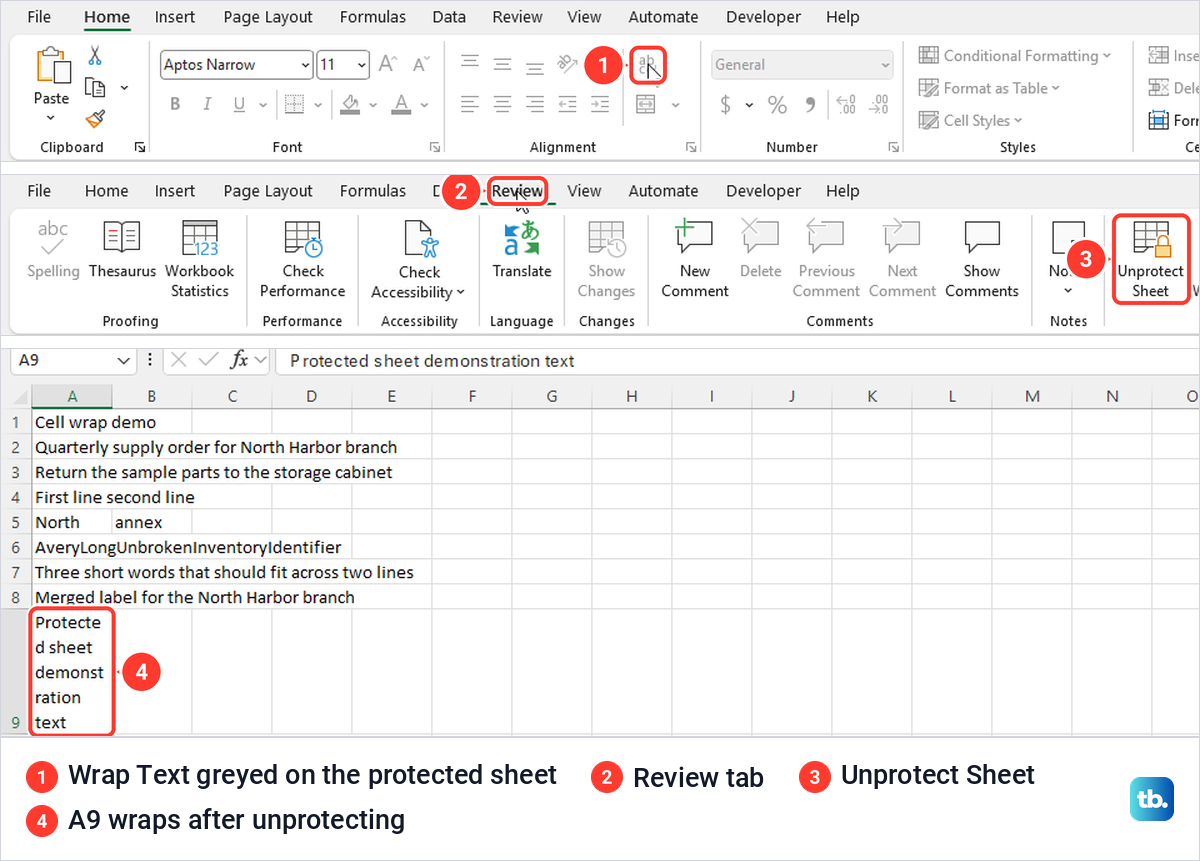This screenshot has height=861, width=1200.
Task: Click the Fill Color paint bucket swatch
Action: 350,104
